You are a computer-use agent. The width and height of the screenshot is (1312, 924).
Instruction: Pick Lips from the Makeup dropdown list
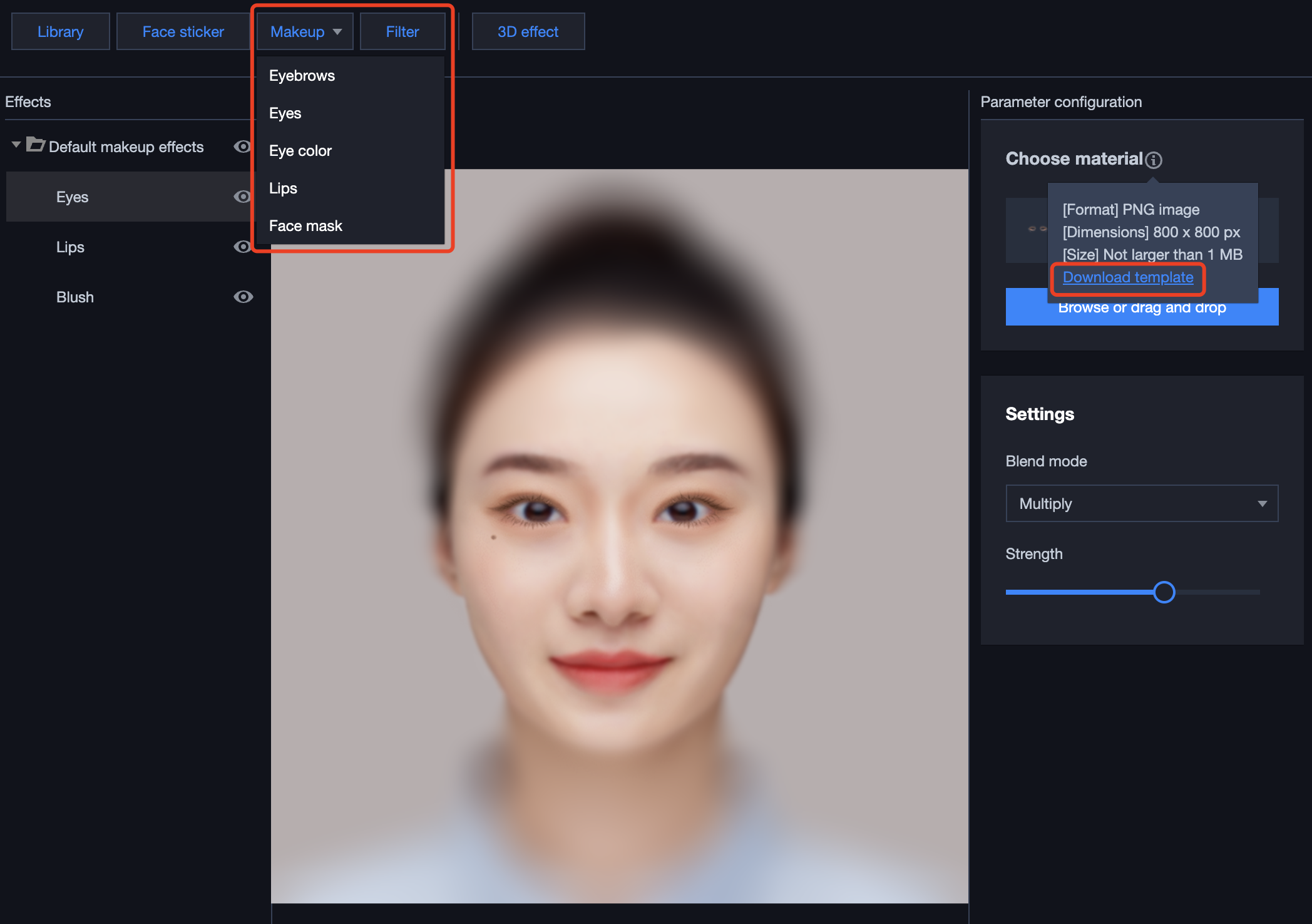coord(283,188)
